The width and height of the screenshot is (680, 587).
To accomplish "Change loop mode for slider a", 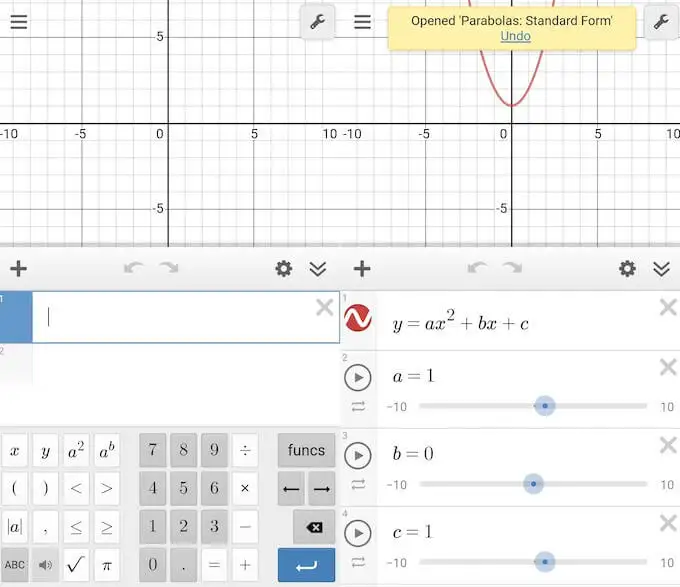I will [358, 407].
